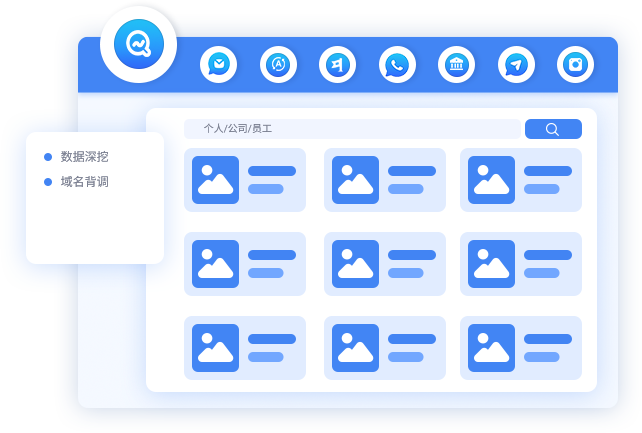642x433 pixels.
Task: Open the paper plane message icon
Action: point(516,65)
